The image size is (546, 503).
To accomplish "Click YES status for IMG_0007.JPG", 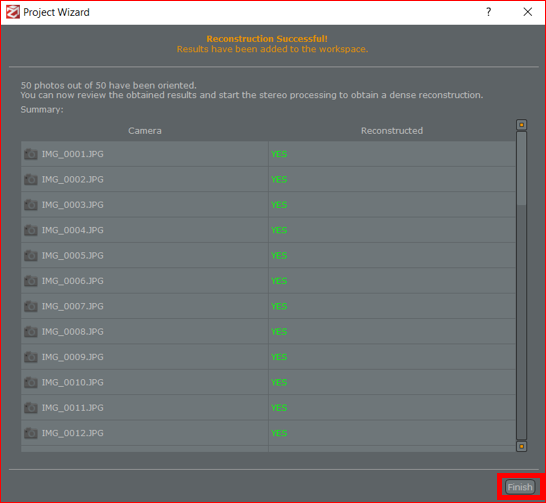I will [279, 306].
